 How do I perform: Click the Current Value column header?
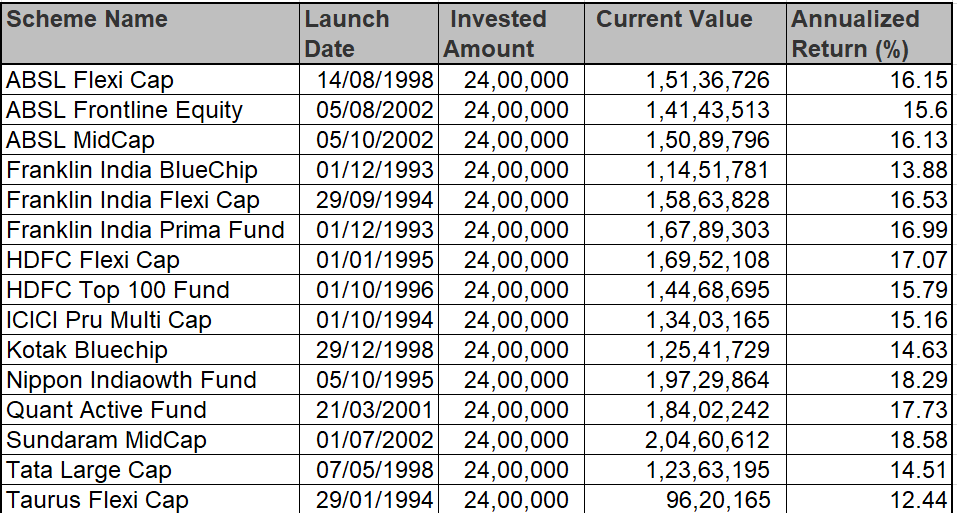685,34
